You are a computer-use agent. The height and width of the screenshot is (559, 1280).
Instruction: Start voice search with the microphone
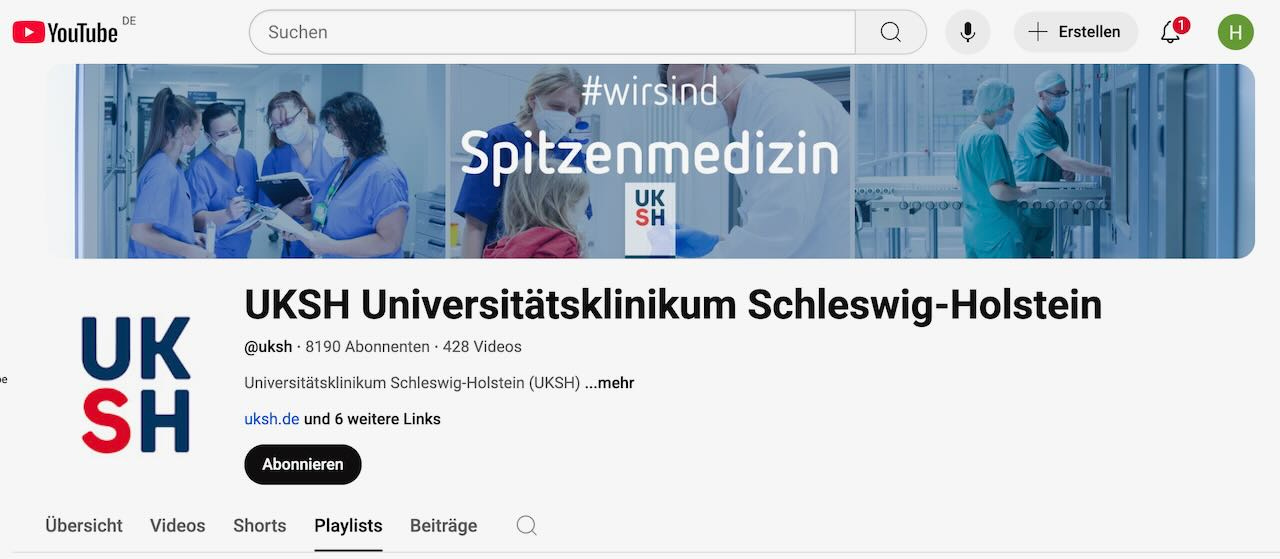click(968, 32)
